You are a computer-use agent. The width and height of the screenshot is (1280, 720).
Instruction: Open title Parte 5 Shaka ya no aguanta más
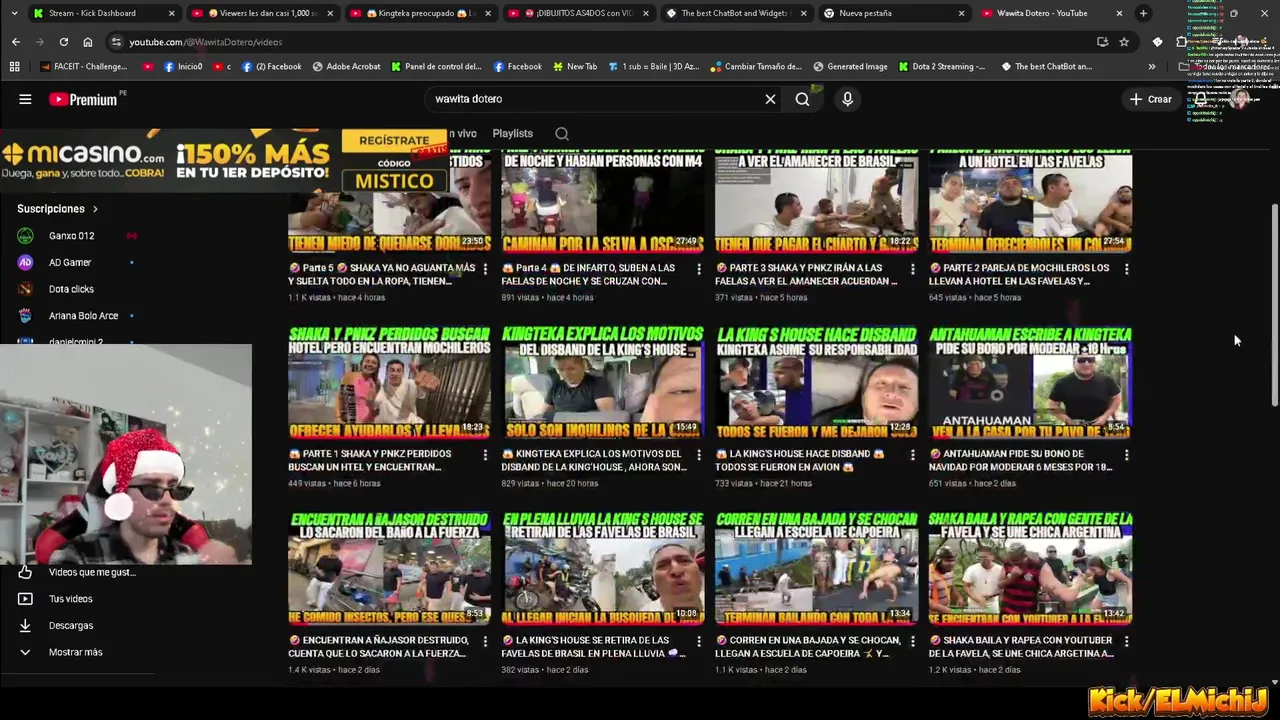point(382,275)
